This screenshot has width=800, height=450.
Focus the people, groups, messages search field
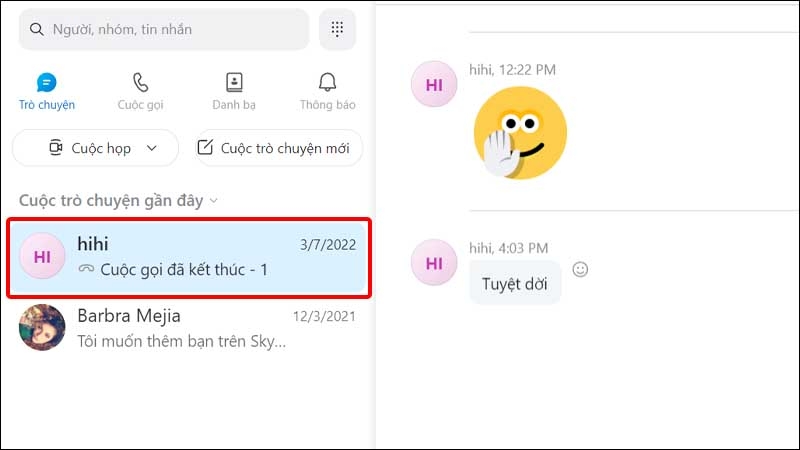(x=164, y=29)
